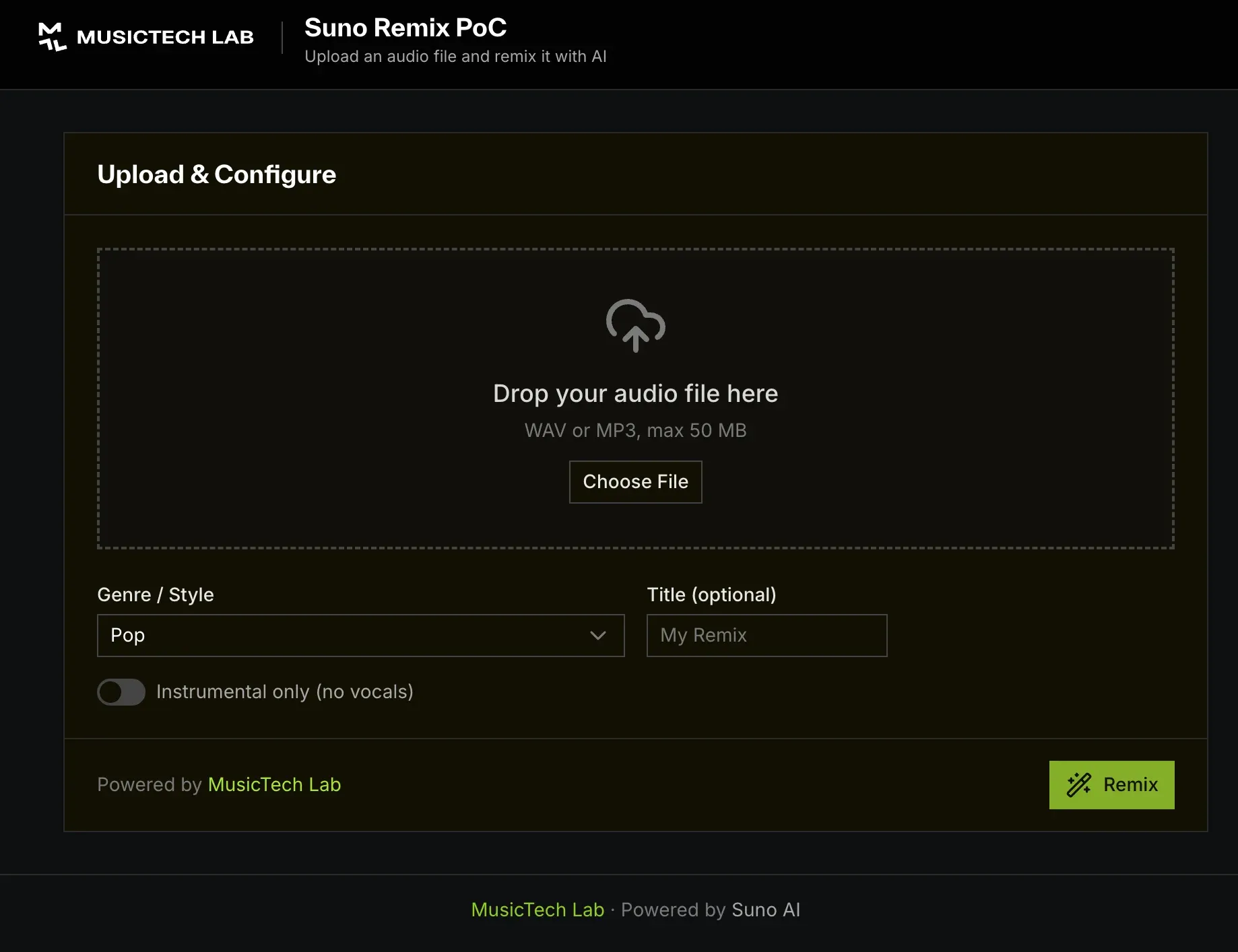
Task: Click the Genre / Style label
Action: click(x=156, y=595)
